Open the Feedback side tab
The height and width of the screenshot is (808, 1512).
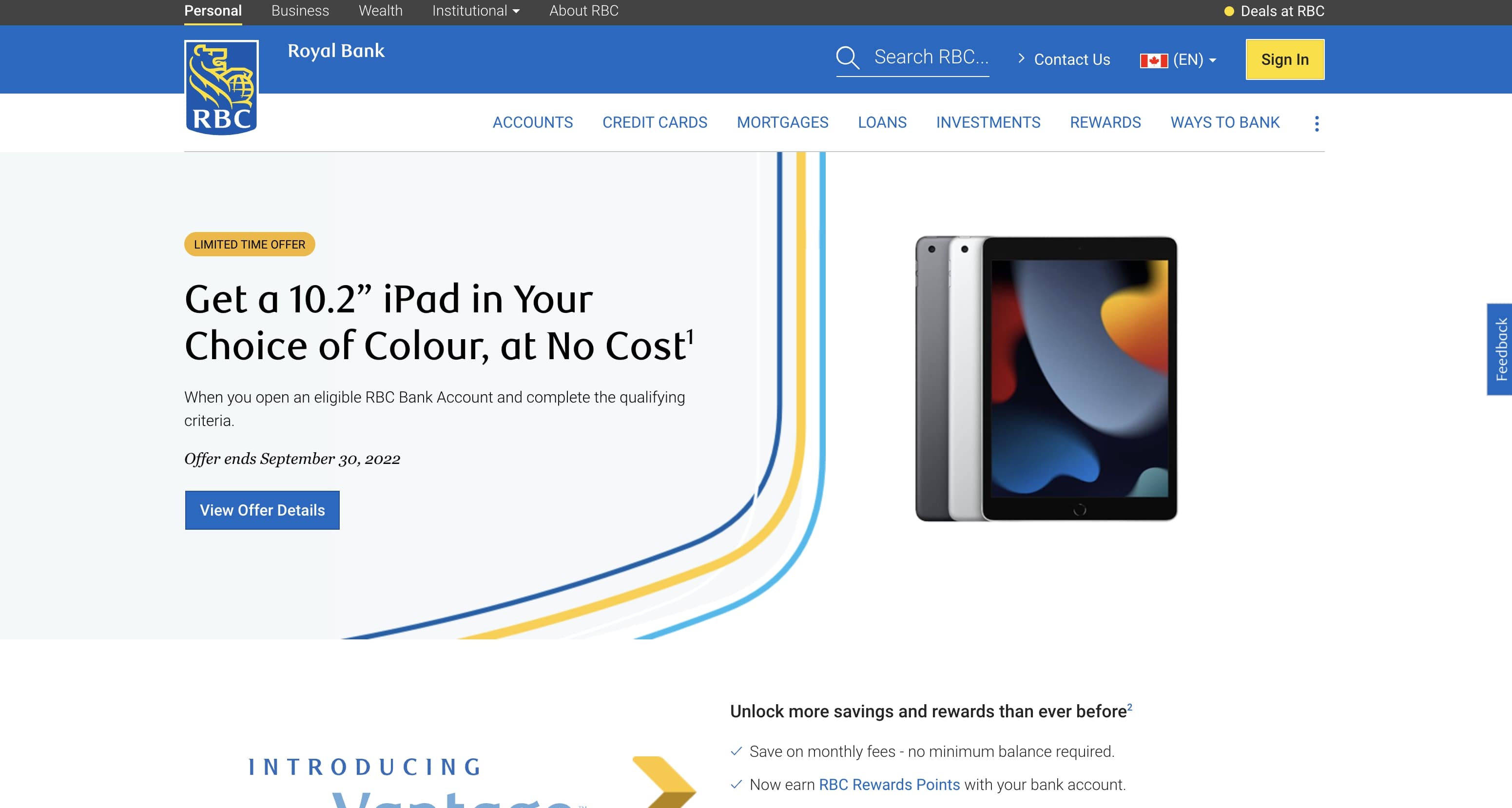[1499, 349]
